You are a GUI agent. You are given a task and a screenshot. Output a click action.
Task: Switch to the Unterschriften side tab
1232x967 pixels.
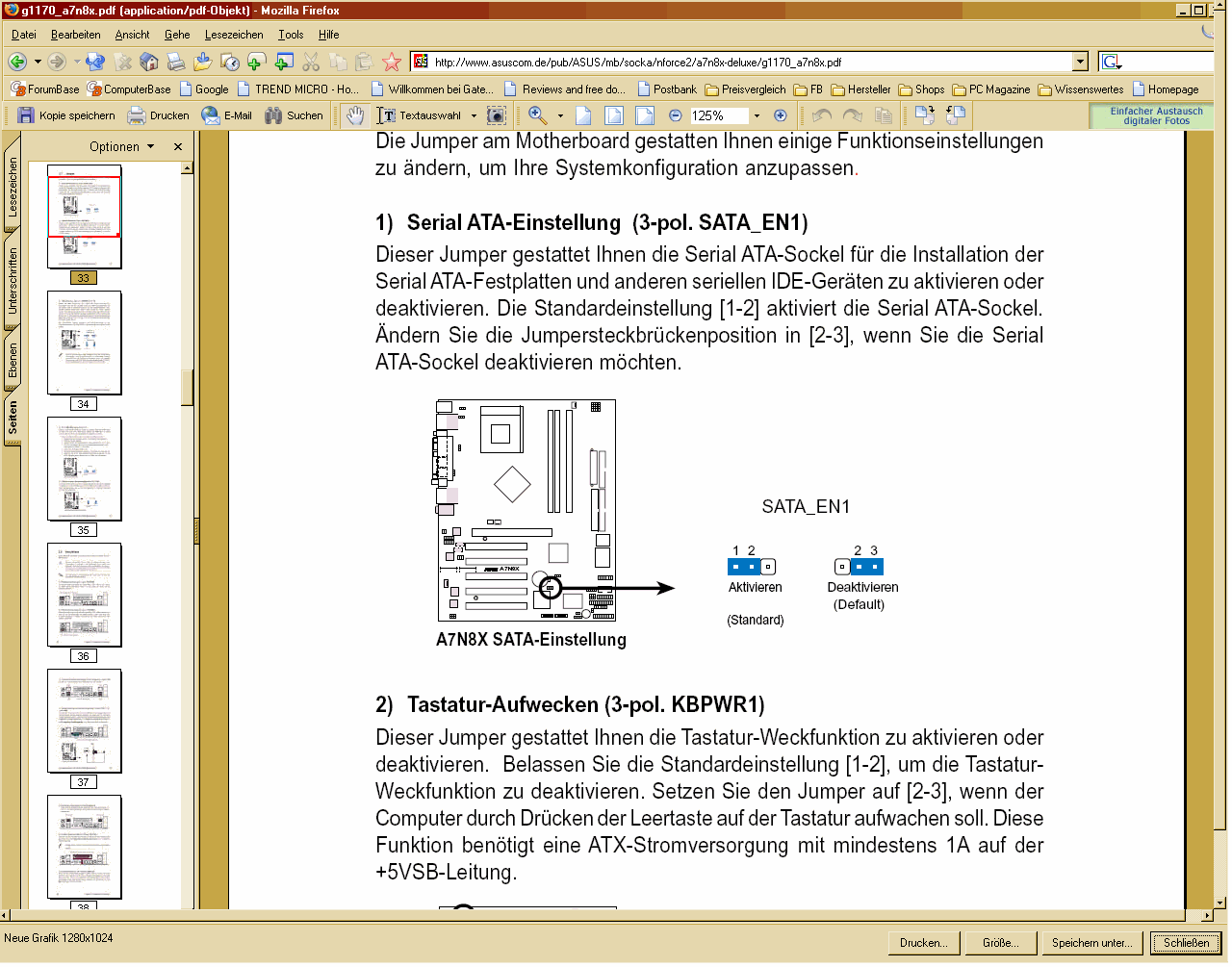click(13, 281)
